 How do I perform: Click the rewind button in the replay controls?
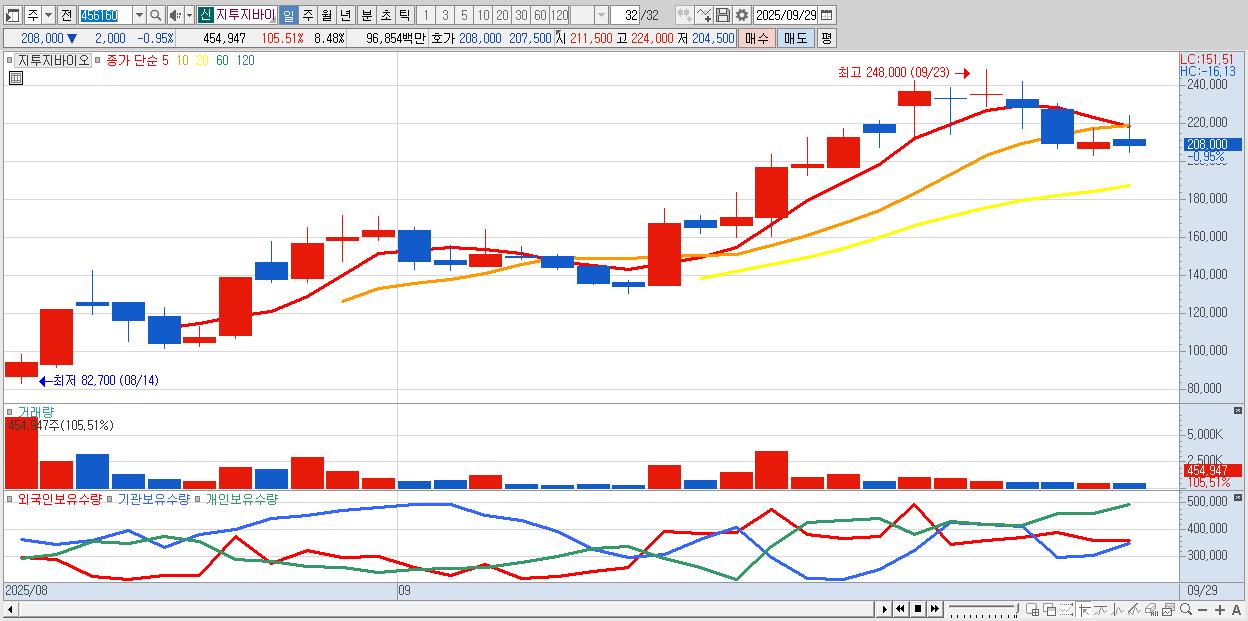click(900, 609)
